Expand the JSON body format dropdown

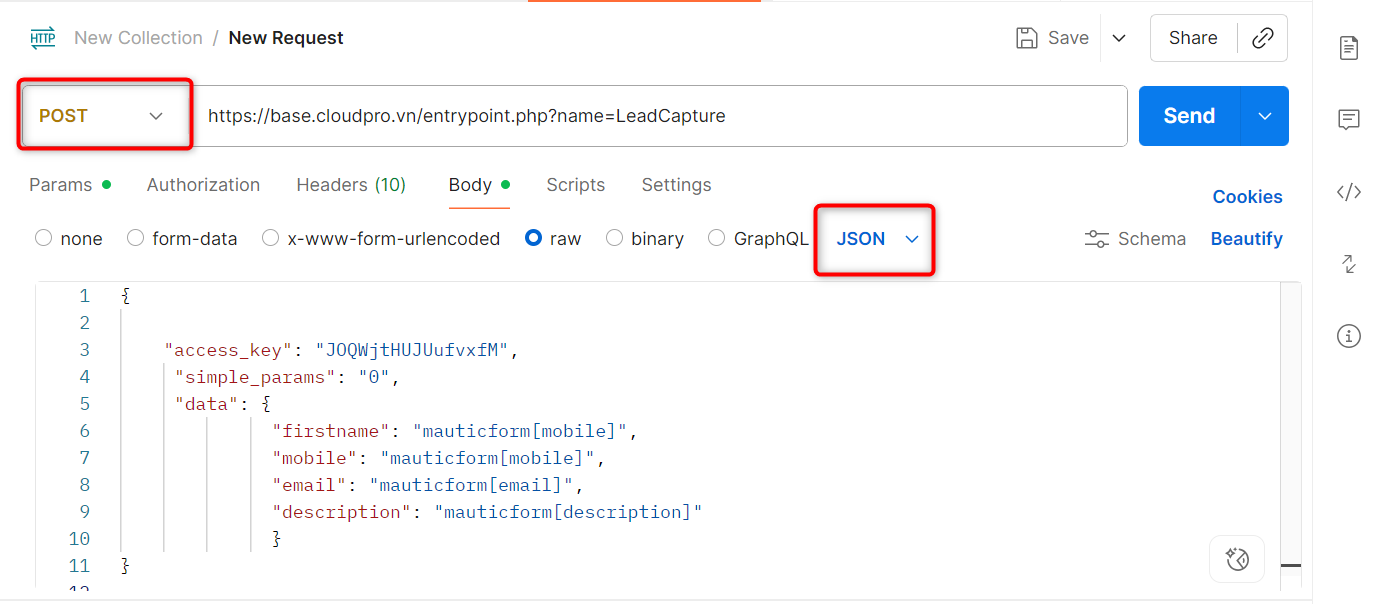click(876, 239)
